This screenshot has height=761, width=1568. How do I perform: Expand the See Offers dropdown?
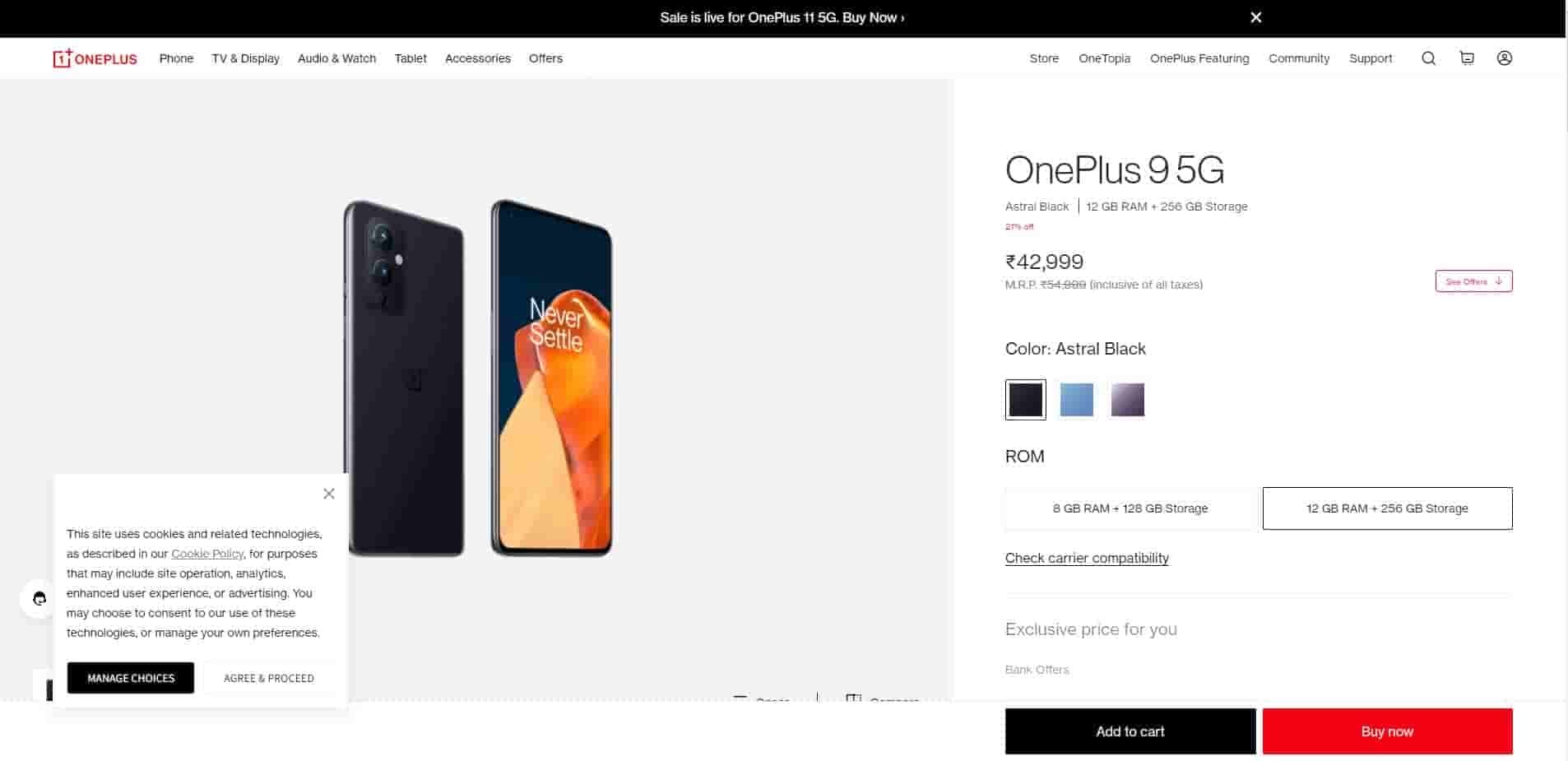1473,281
